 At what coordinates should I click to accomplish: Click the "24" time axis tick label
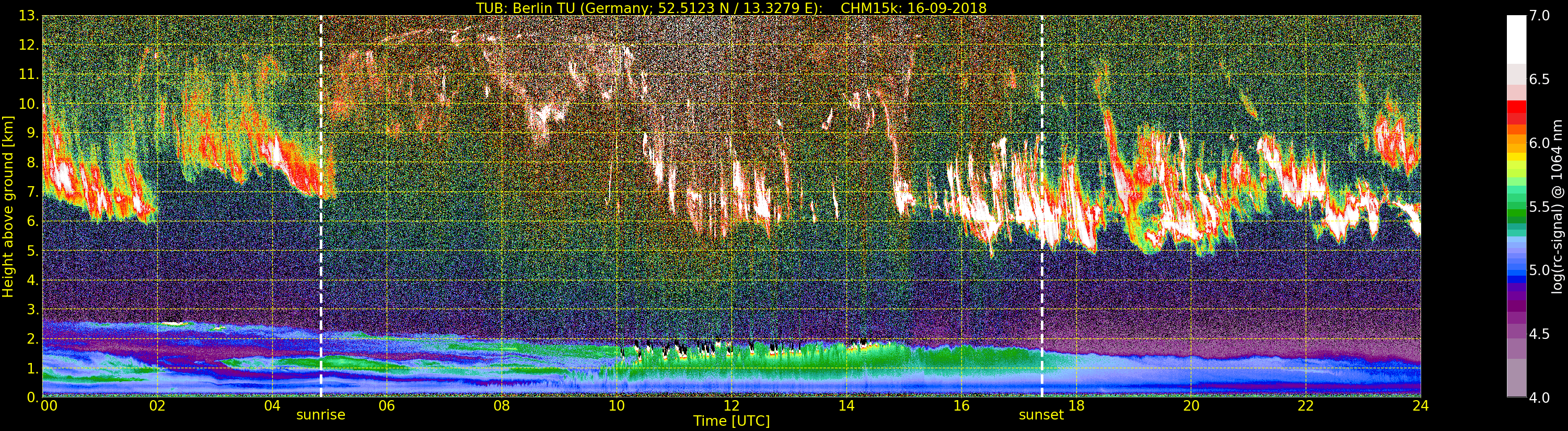click(x=1421, y=405)
